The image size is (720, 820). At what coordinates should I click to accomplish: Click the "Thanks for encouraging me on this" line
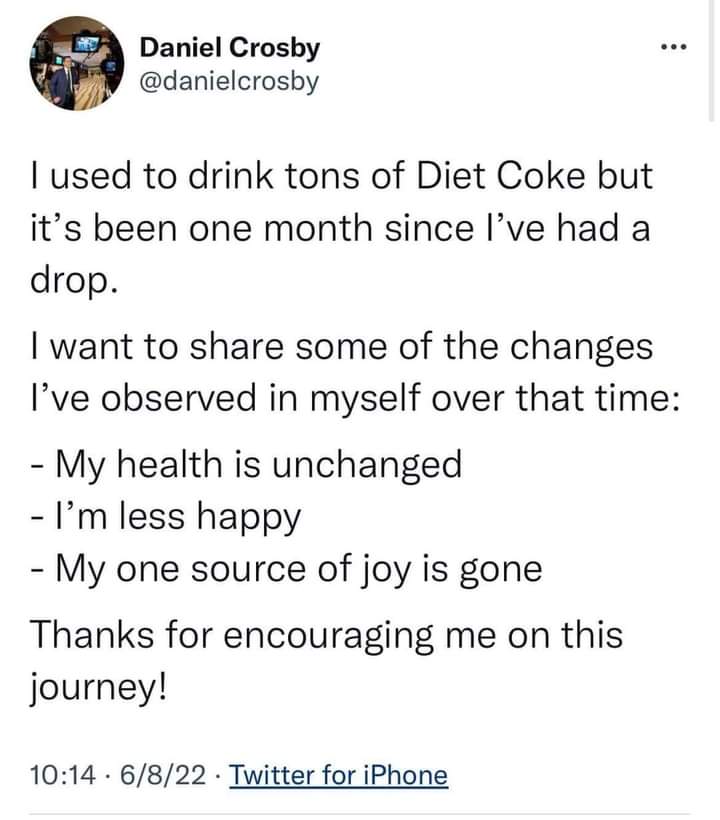[325, 634]
